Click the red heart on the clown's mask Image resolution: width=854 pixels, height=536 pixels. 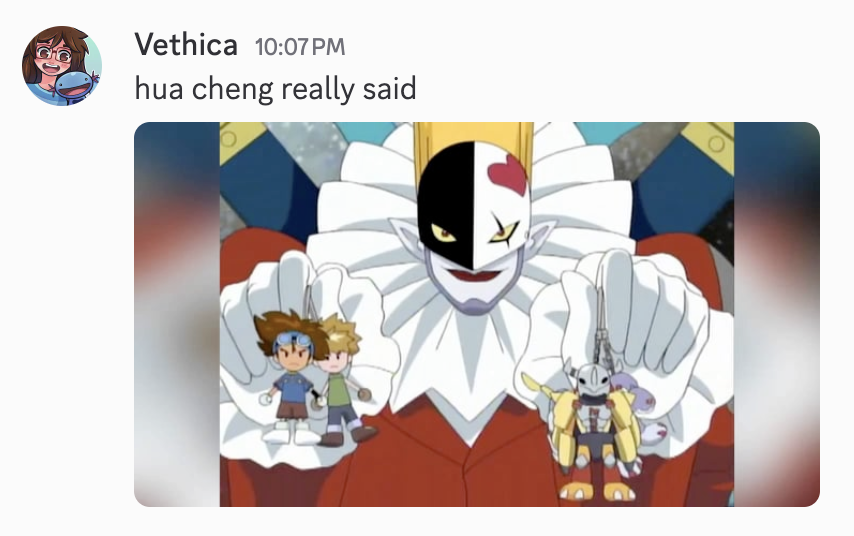508,174
